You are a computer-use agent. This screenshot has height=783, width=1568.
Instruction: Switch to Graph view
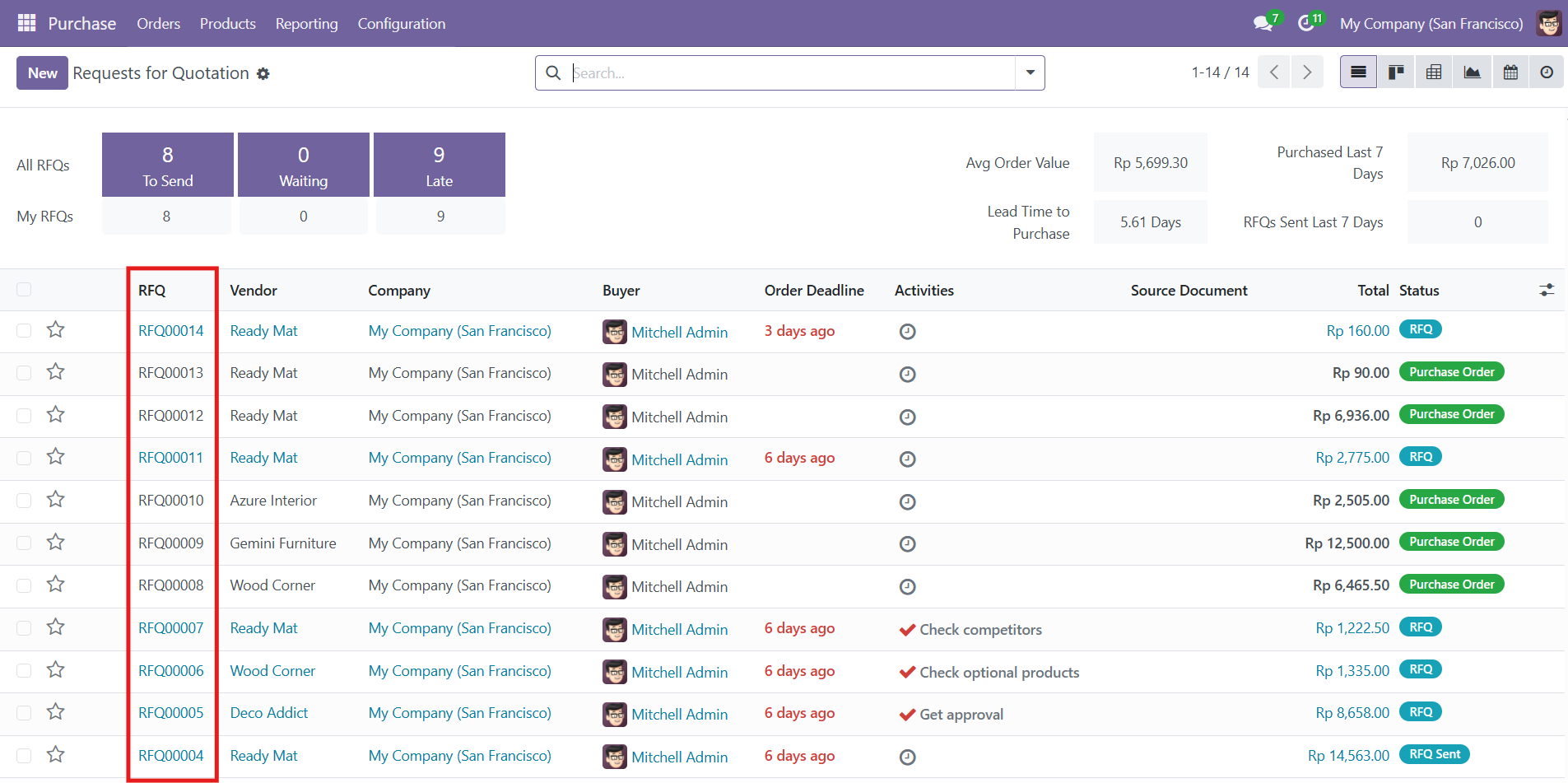point(1472,72)
